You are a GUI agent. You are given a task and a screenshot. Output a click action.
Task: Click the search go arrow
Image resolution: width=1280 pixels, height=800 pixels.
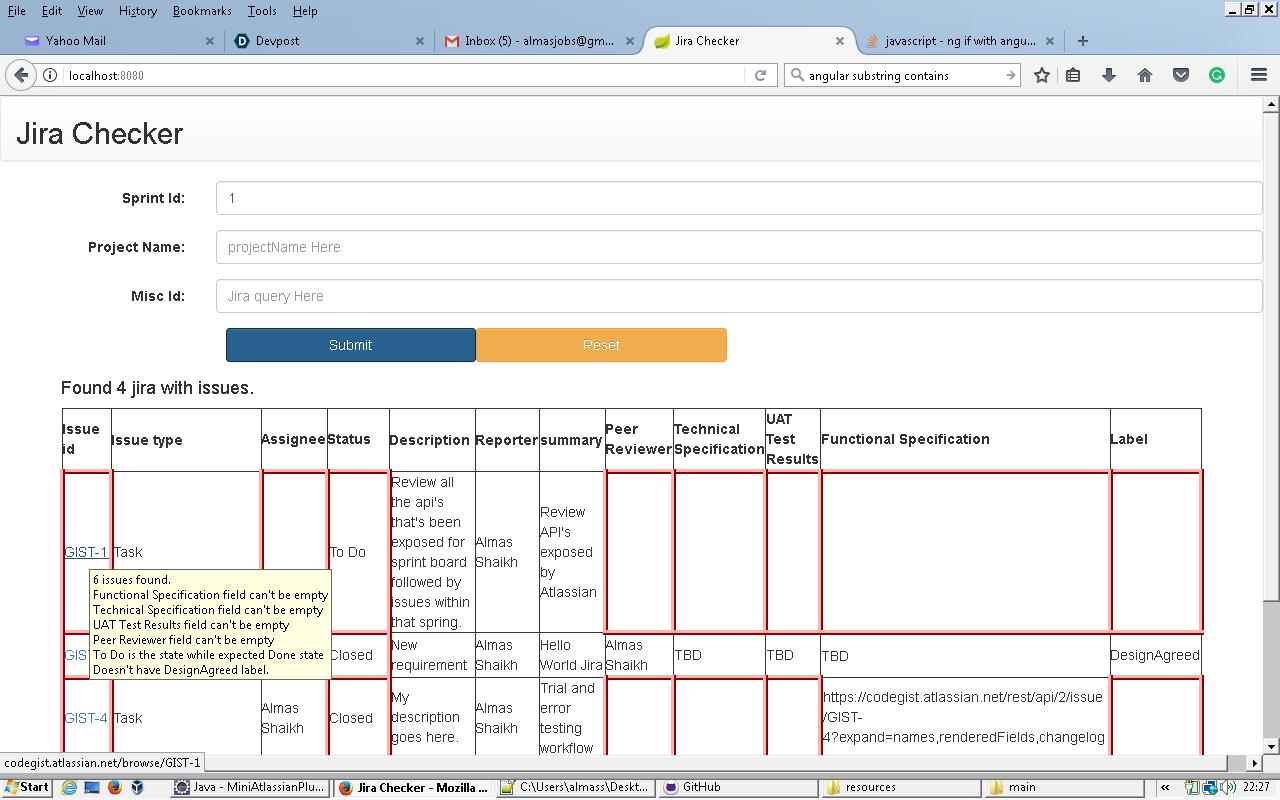tap(1010, 75)
